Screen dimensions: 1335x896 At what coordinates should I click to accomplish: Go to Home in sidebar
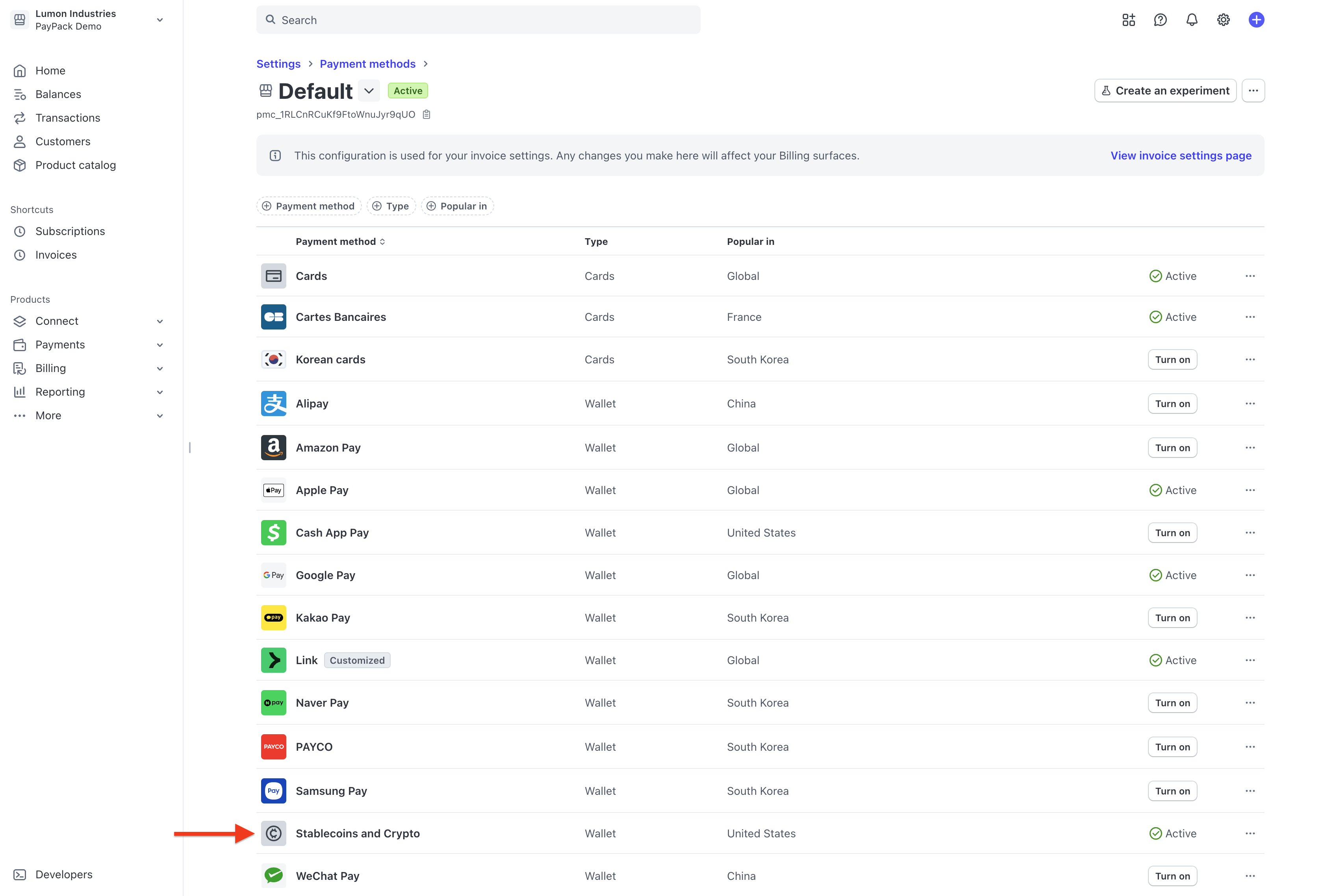pyautogui.click(x=50, y=70)
